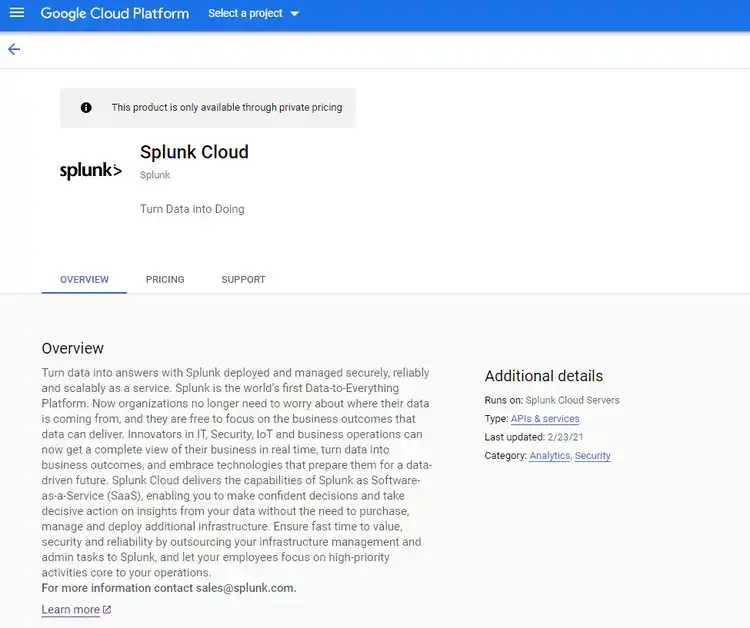The height and width of the screenshot is (628, 750).
Task: Open the Pricing tab
Action: (165, 279)
